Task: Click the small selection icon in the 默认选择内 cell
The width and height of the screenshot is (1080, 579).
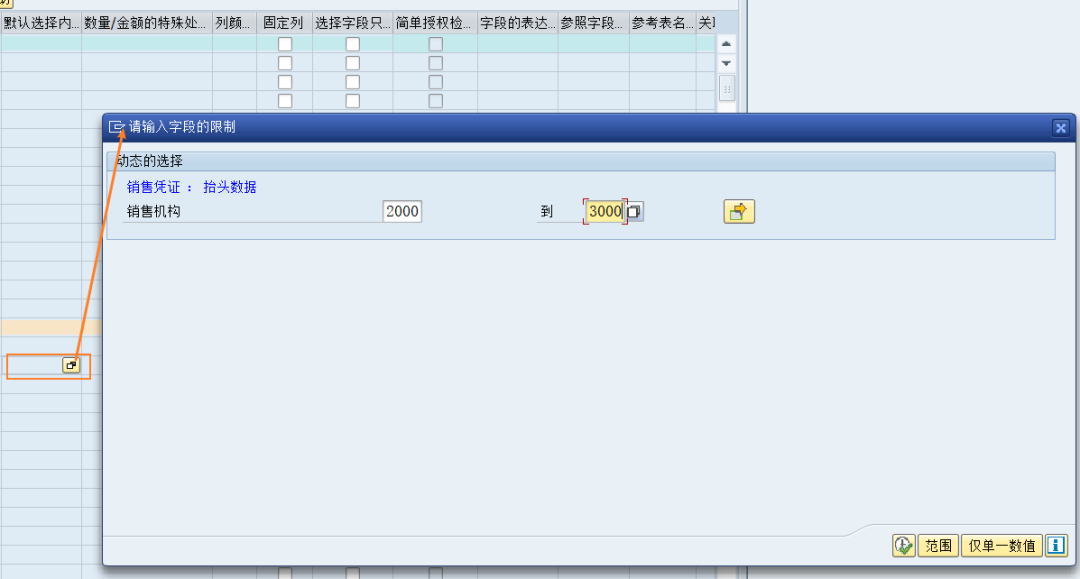Action: point(71,365)
